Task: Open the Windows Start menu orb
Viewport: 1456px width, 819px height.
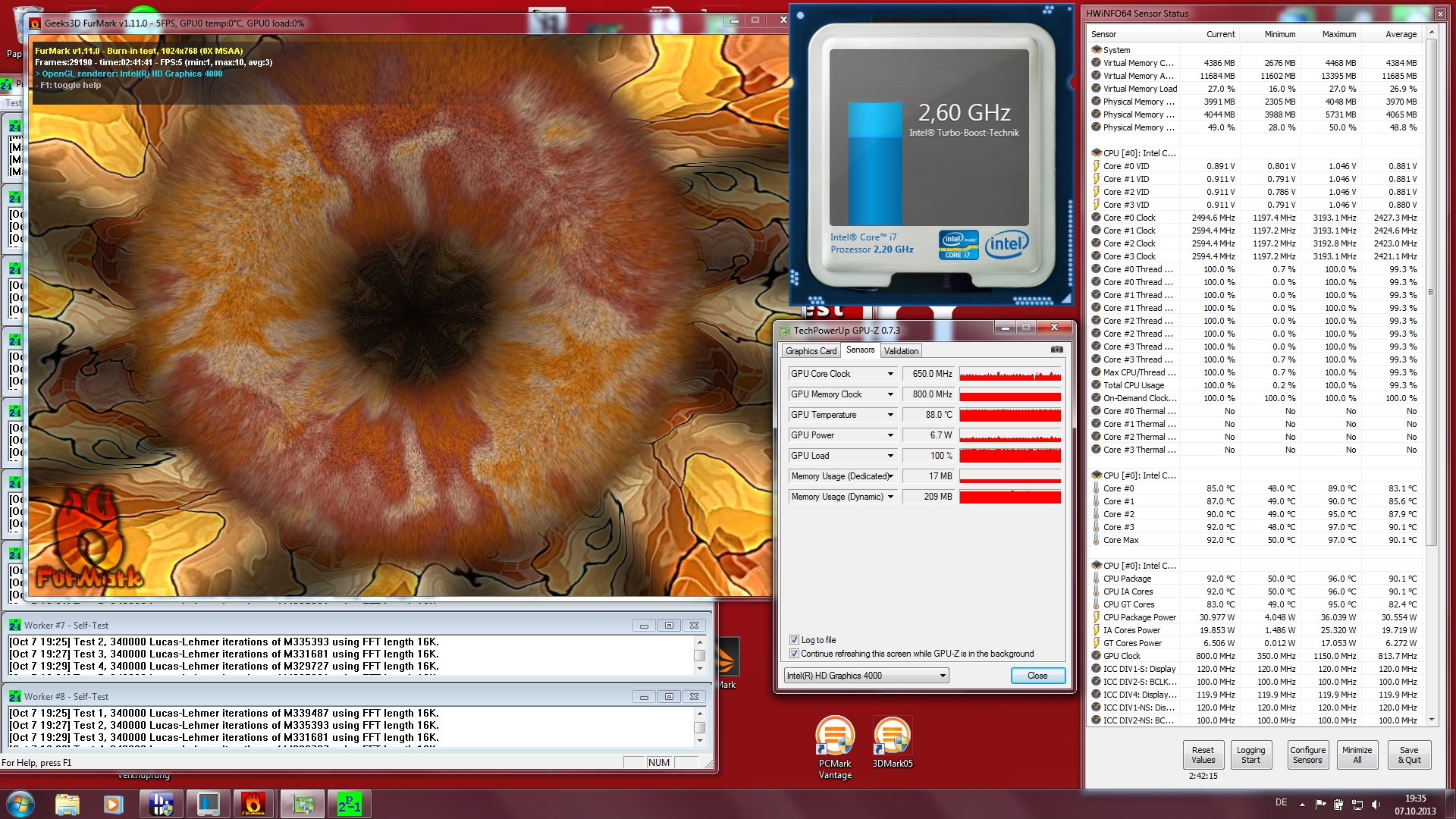Action: [20, 804]
